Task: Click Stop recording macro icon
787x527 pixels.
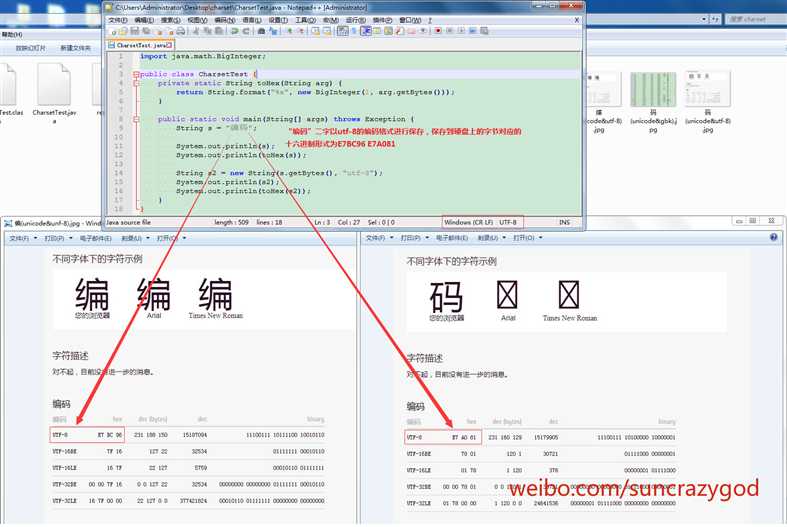Action: click(450, 31)
